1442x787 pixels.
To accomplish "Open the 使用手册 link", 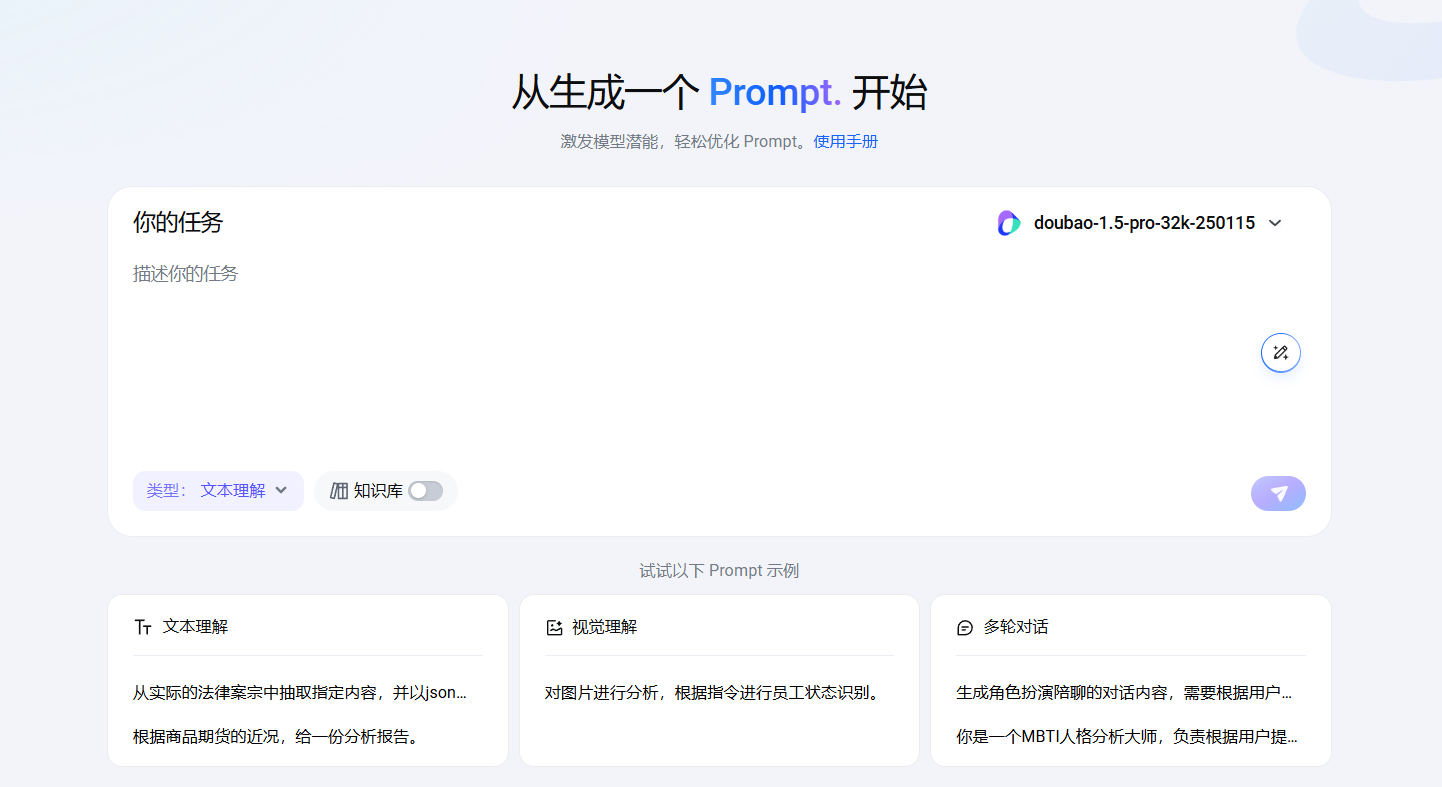I will pyautogui.click(x=846, y=142).
